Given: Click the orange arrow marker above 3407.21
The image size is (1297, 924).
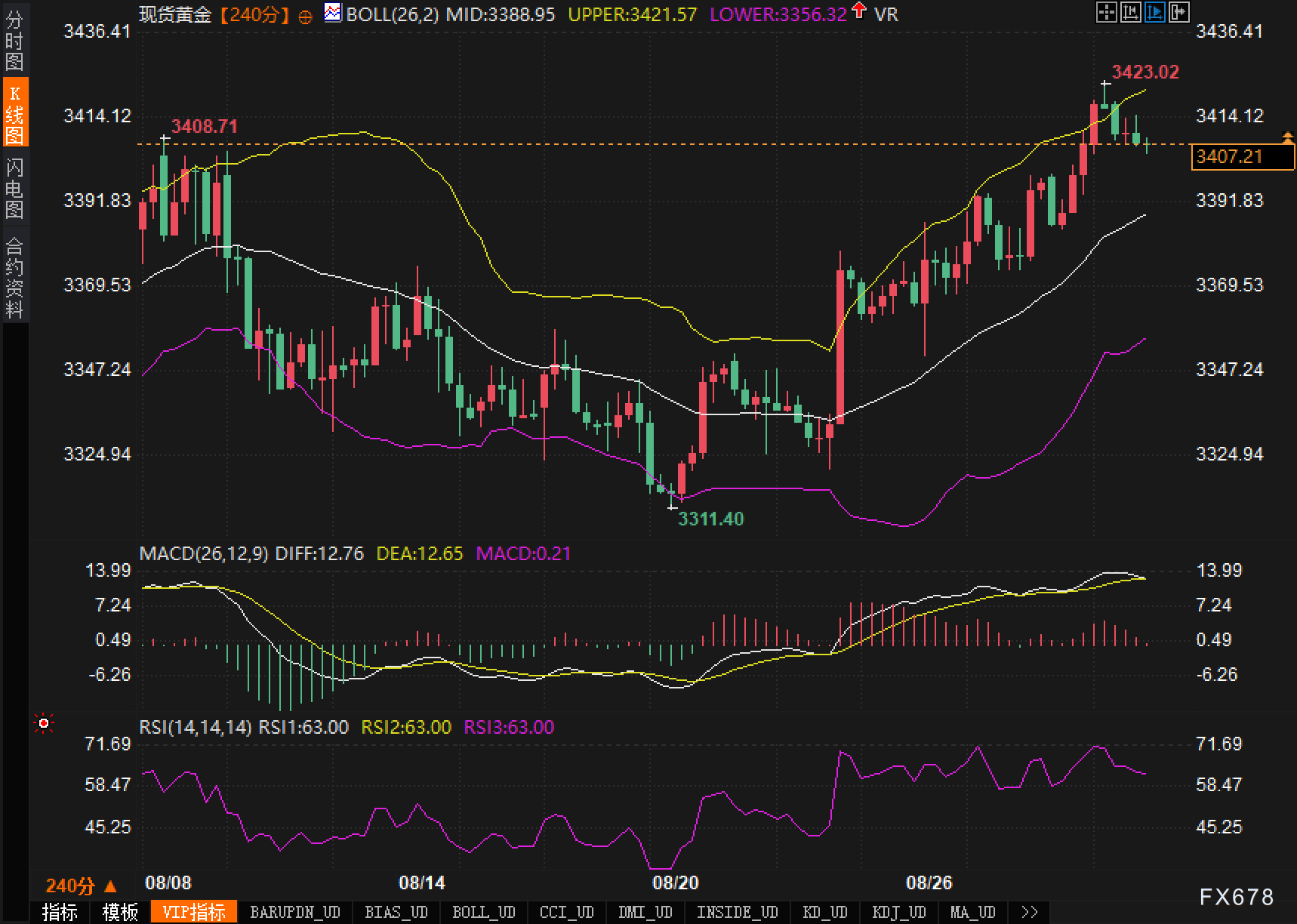Looking at the screenshot, I should click(x=1287, y=137).
